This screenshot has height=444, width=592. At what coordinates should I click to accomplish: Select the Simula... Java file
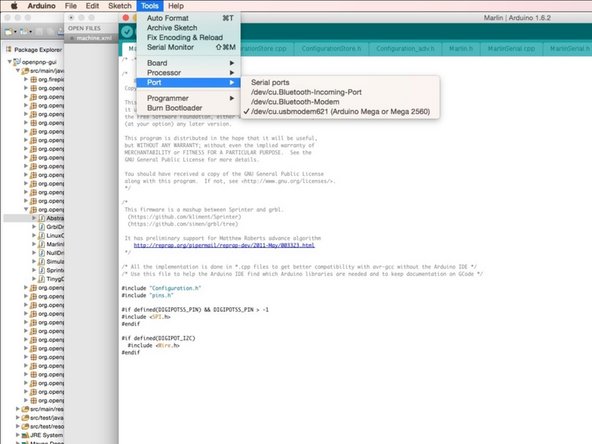[x=55, y=262]
